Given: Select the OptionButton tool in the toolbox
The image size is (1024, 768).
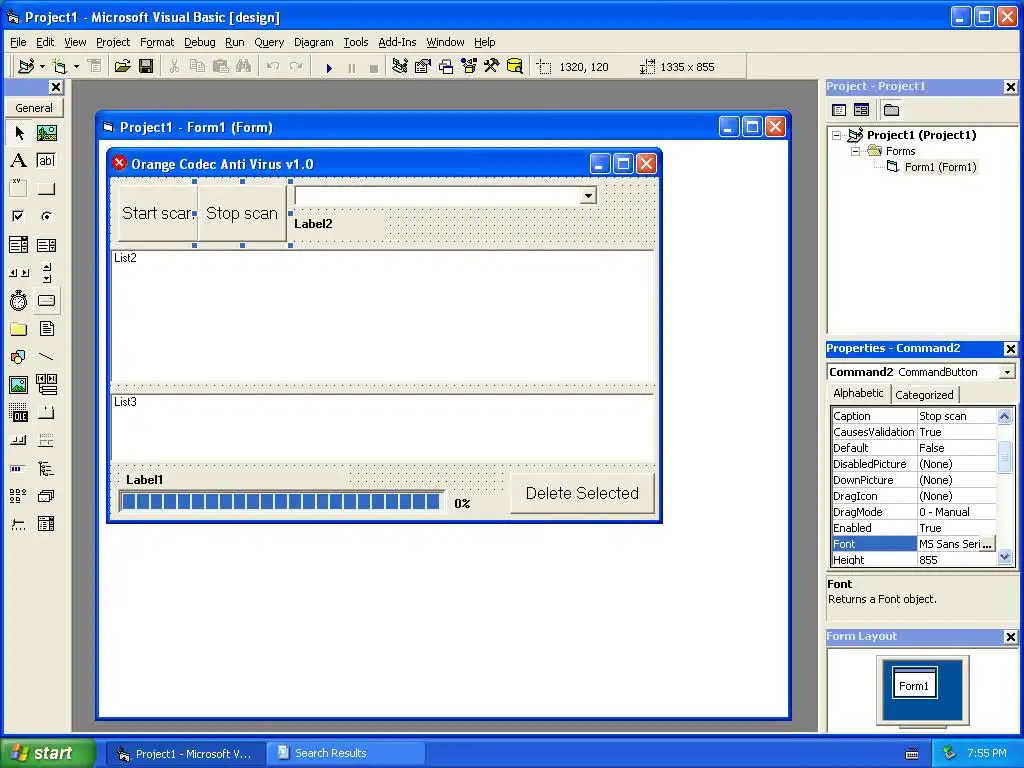Looking at the screenshot, I should coord(46,217).
